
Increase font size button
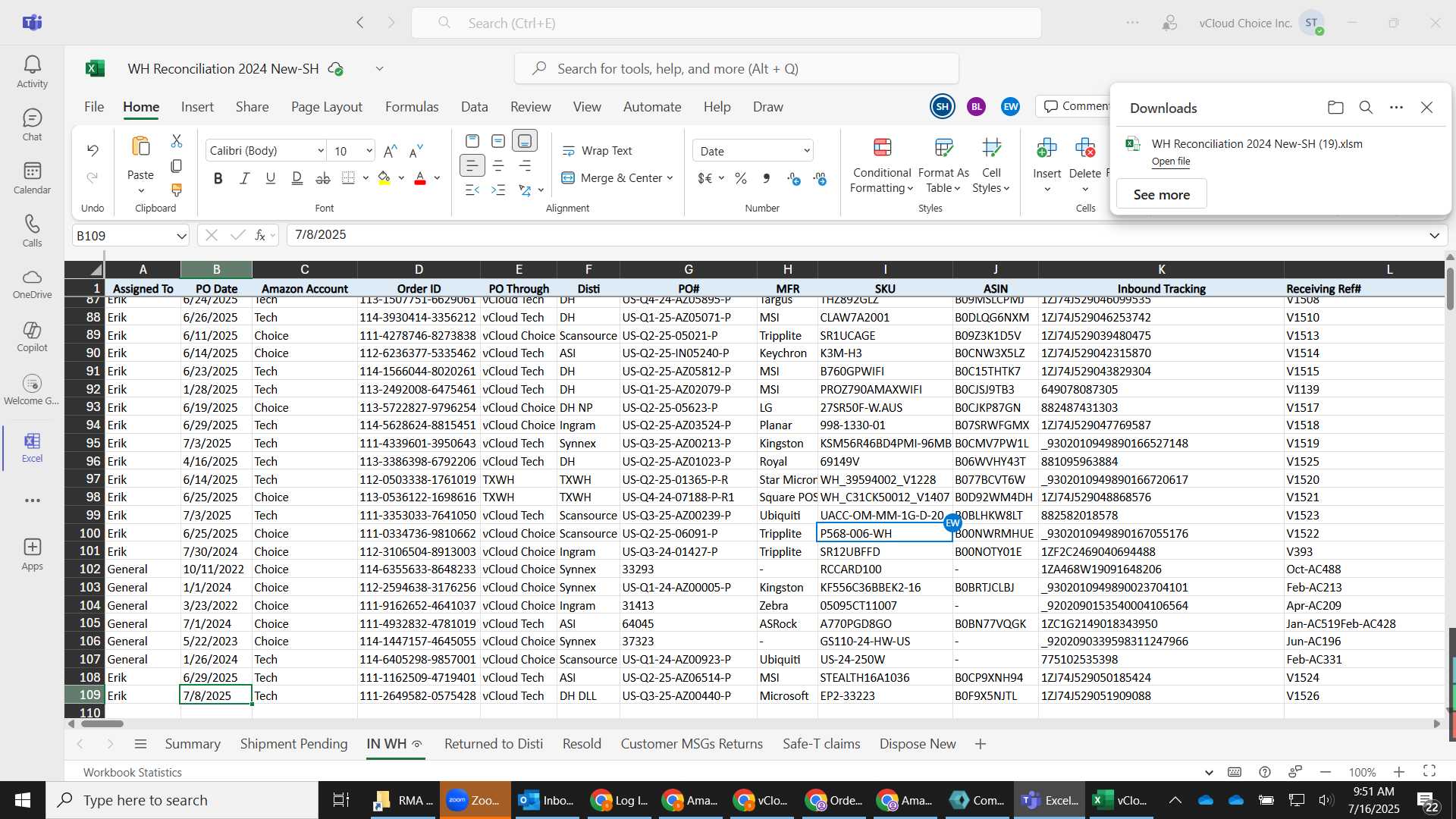391,151
